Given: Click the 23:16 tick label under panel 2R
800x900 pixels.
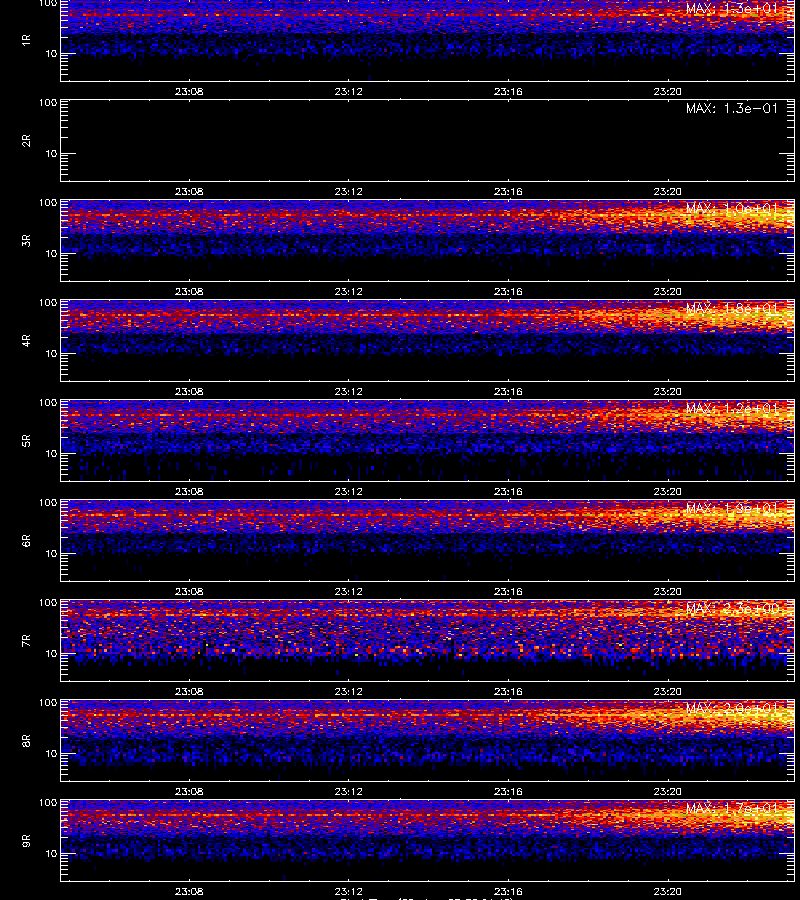Looking at the screenshot, I should [x=508, y=191].
